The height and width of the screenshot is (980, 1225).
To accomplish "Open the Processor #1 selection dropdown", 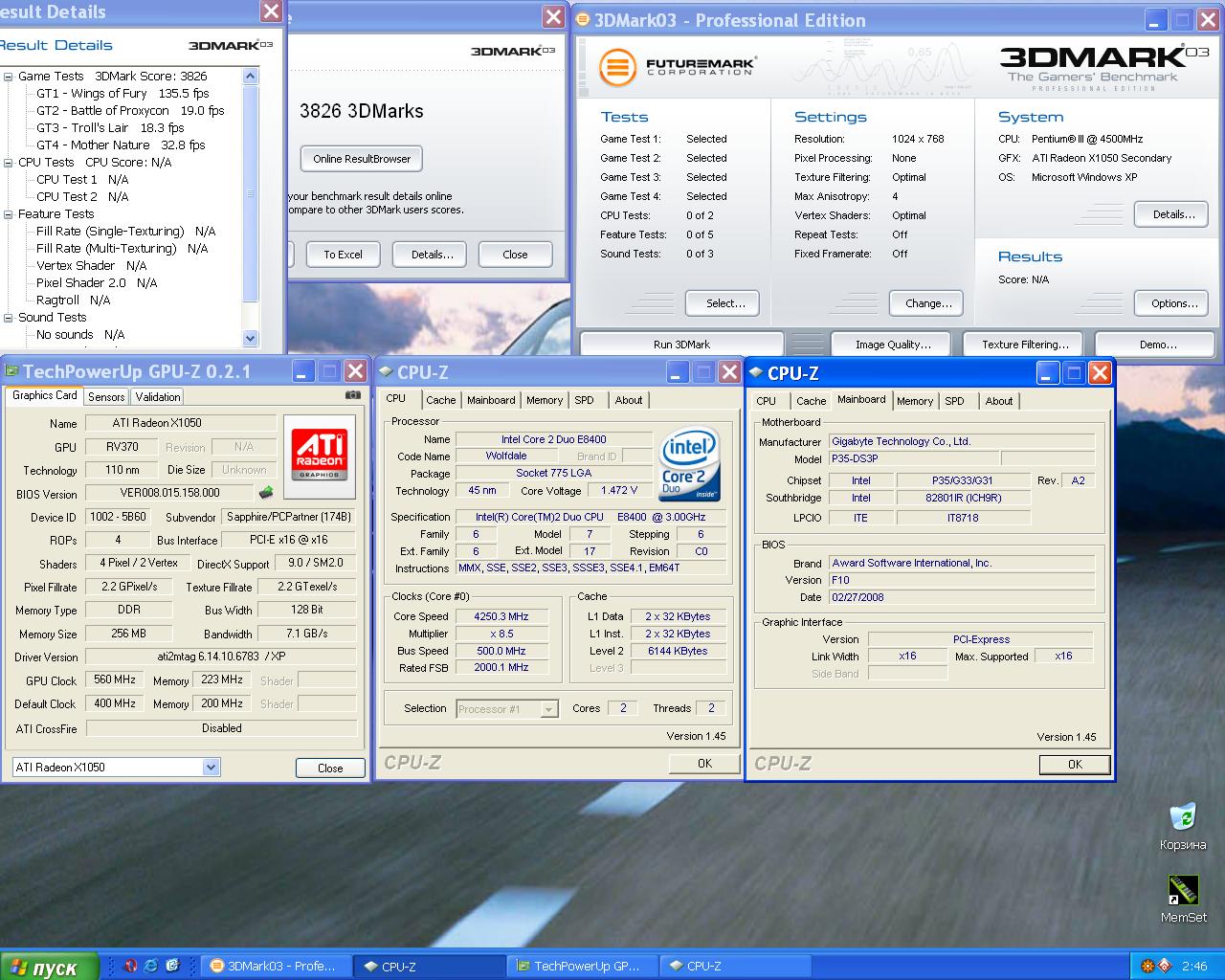I will pyautogui.click(x=549, y=709).
